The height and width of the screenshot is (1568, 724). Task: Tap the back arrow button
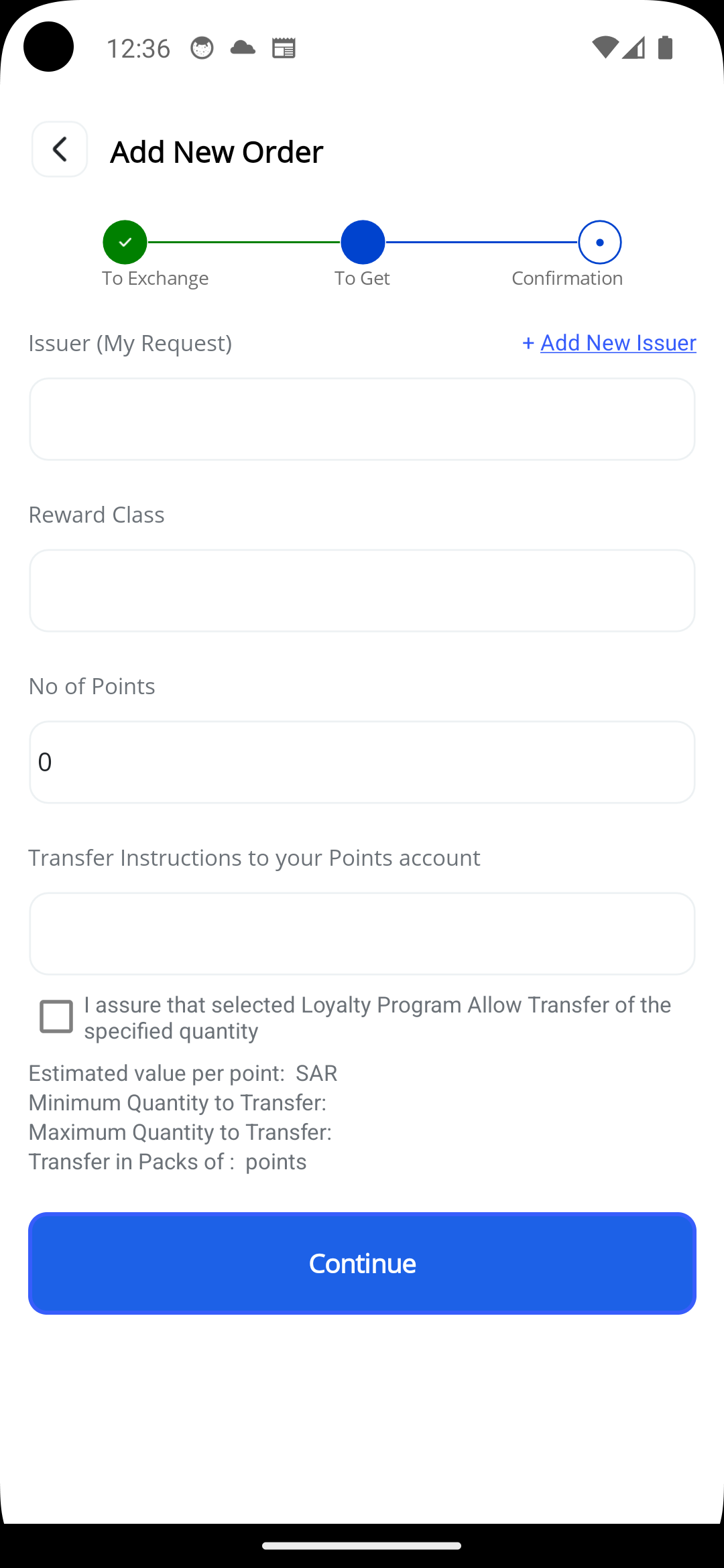(60, 149)
